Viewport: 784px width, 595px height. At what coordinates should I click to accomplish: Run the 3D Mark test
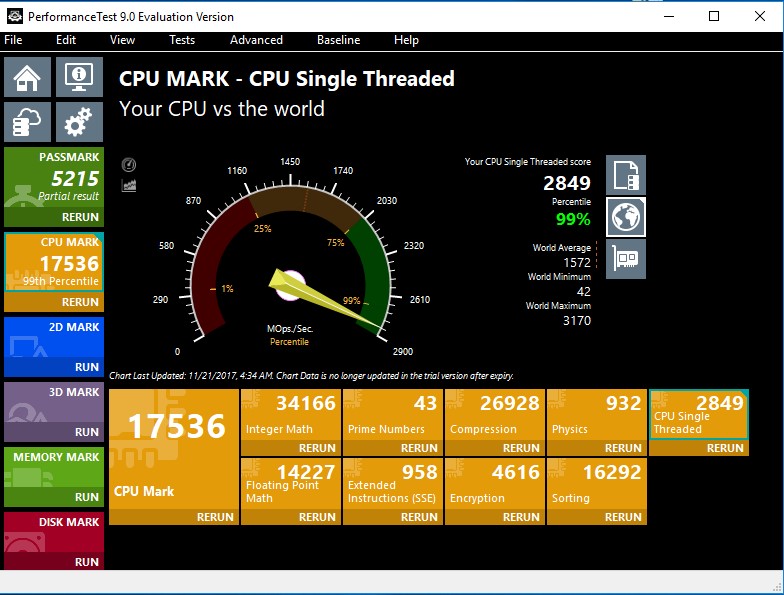tap(86, 432)
